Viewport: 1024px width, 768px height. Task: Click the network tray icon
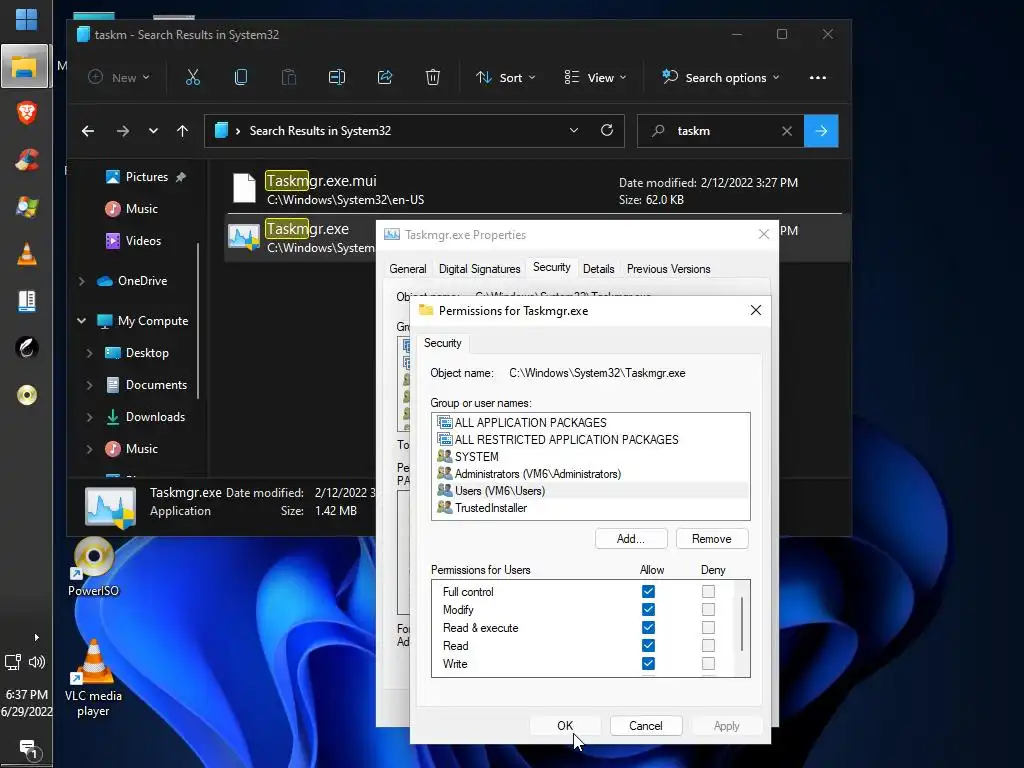click(x=13, y=662)
